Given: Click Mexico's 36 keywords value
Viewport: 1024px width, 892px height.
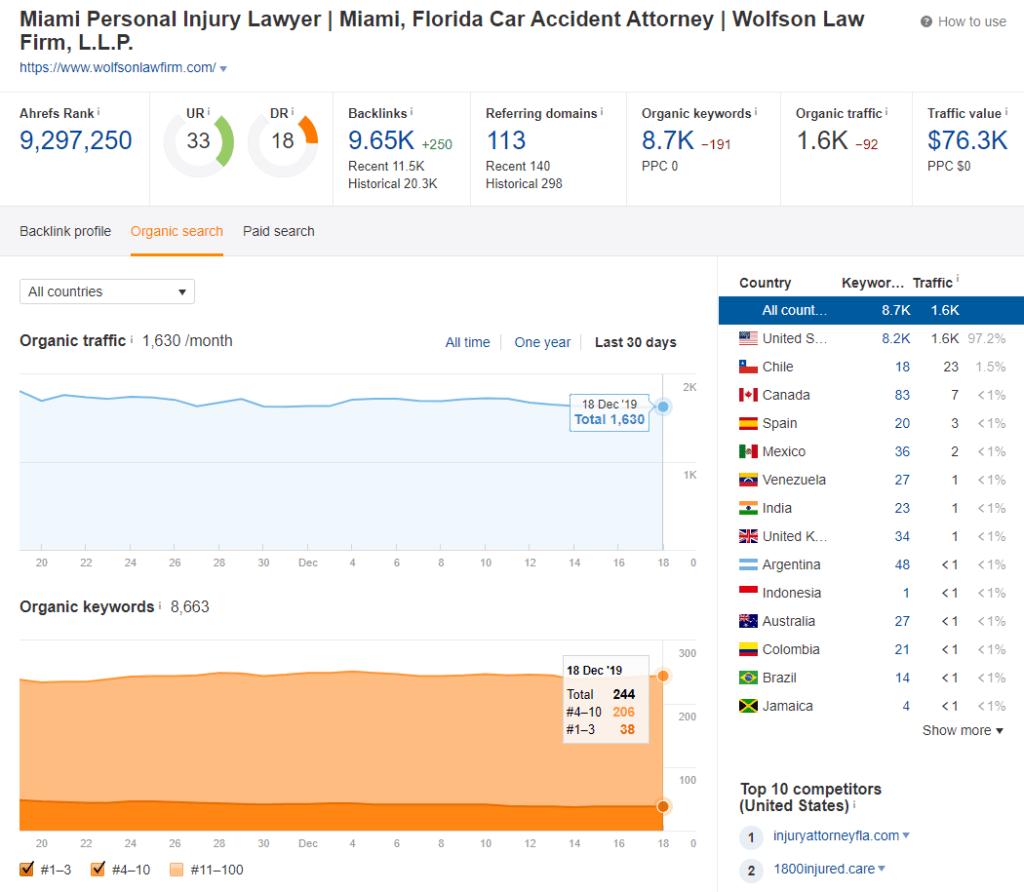Looking at the screenshot, I should pos(902,451).
